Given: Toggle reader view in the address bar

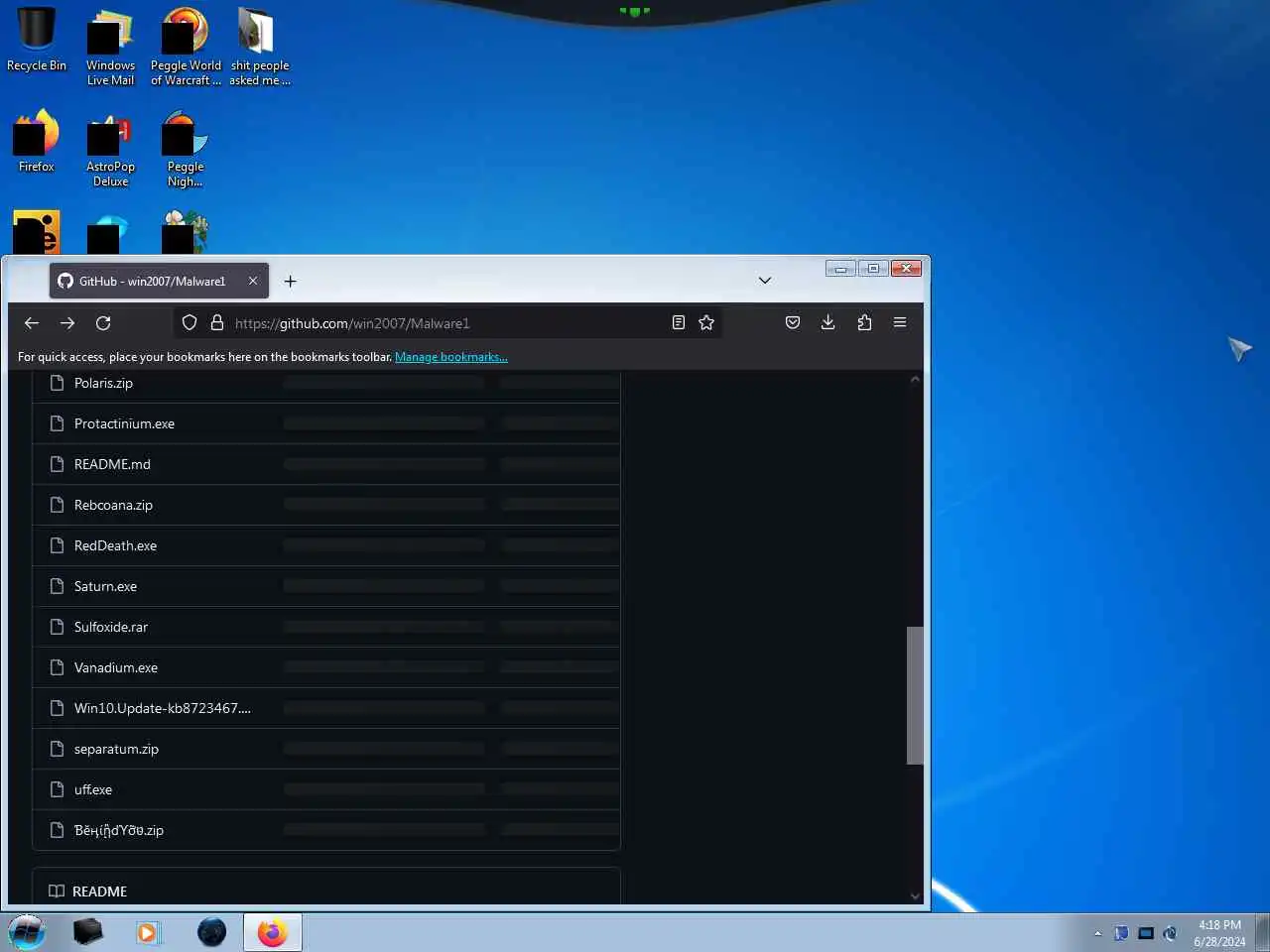Looking at the screenshot, I should point(679,322).
